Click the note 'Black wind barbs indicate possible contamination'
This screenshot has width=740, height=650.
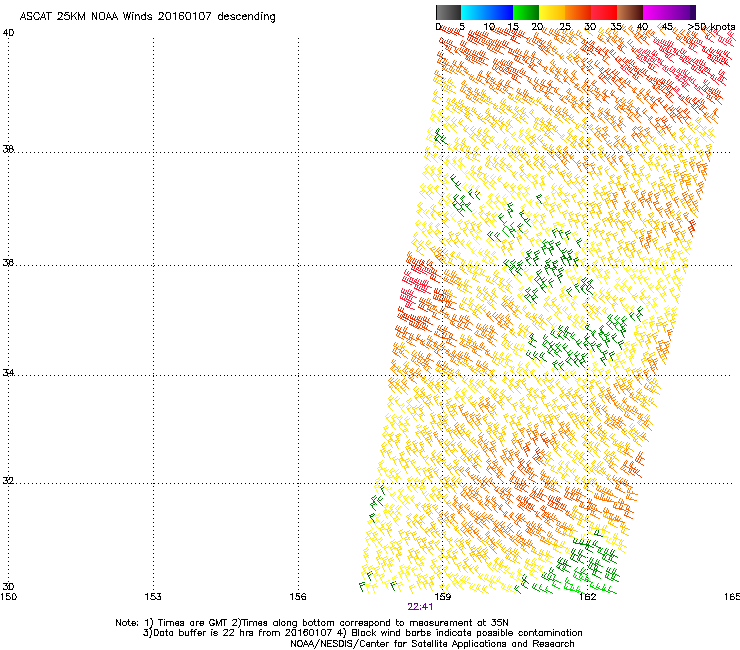point(467,633)
